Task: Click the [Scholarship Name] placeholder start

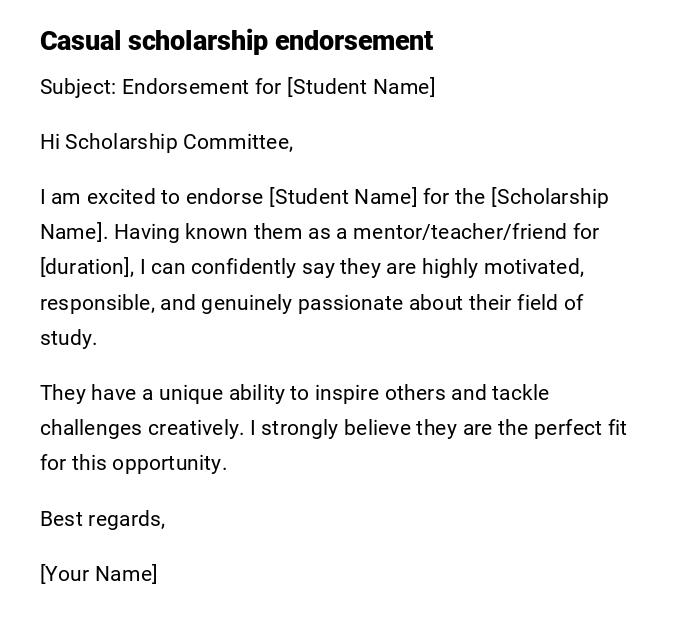Action: [549, 197]
